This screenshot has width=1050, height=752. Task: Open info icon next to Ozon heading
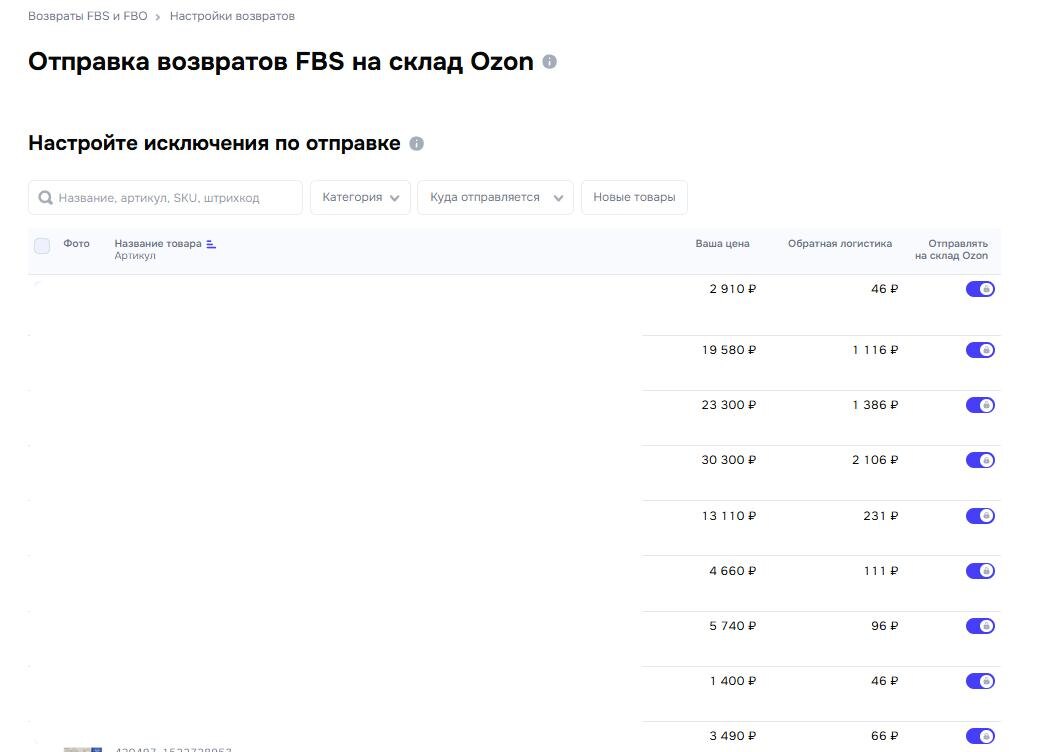click(x=549, y=62)
